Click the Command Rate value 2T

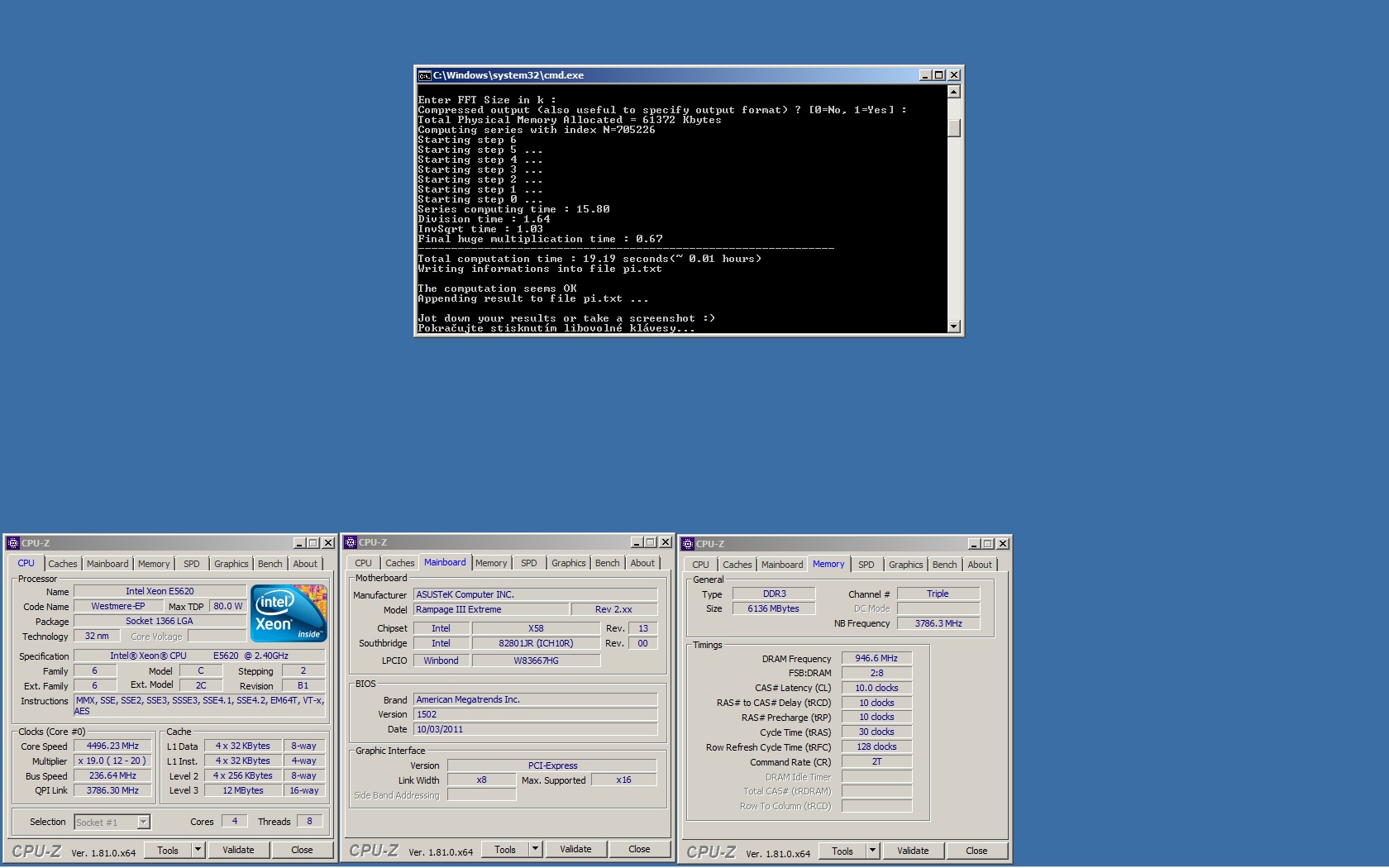(x=876, y=761)
